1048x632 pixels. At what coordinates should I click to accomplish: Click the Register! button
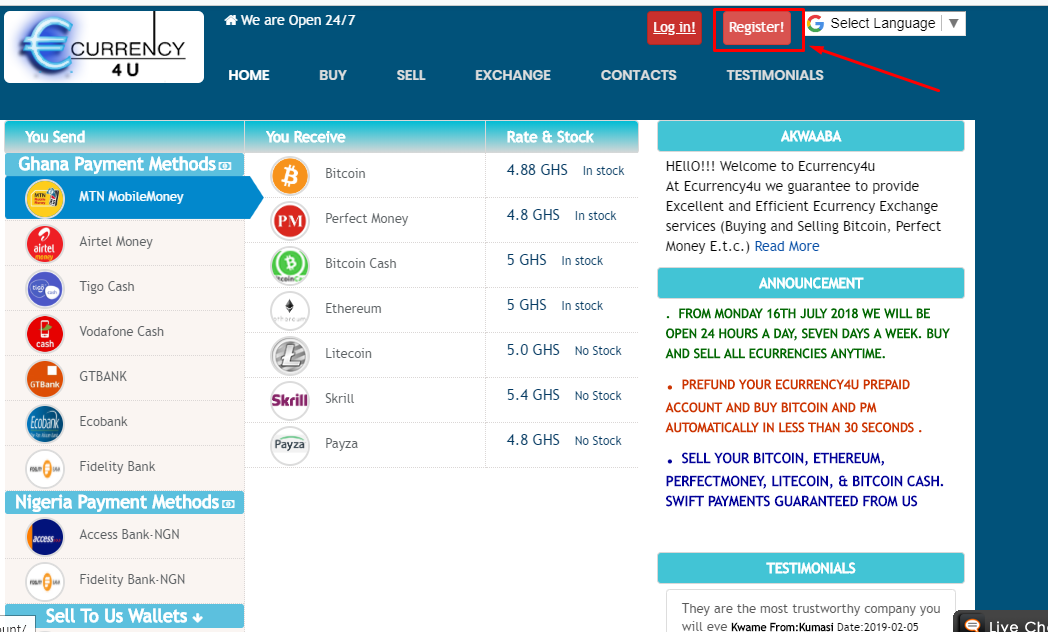pos(757,28)
